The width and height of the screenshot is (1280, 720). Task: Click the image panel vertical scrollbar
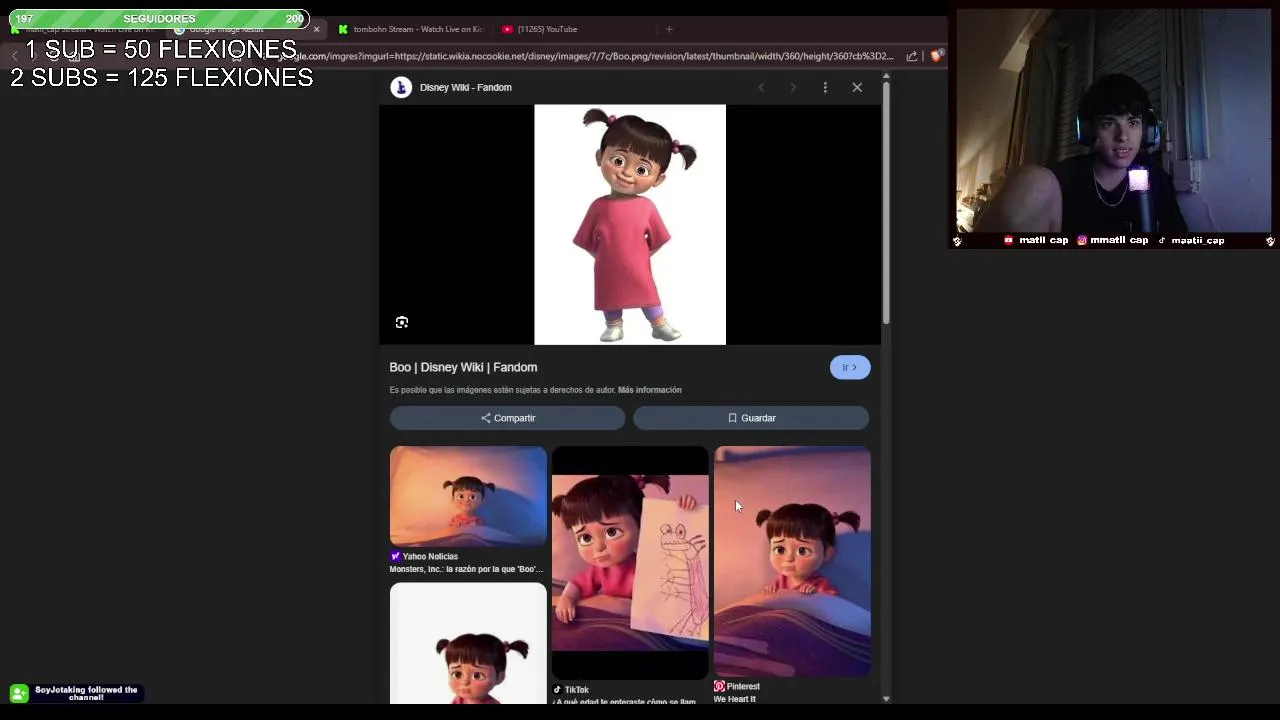point(886,202)
